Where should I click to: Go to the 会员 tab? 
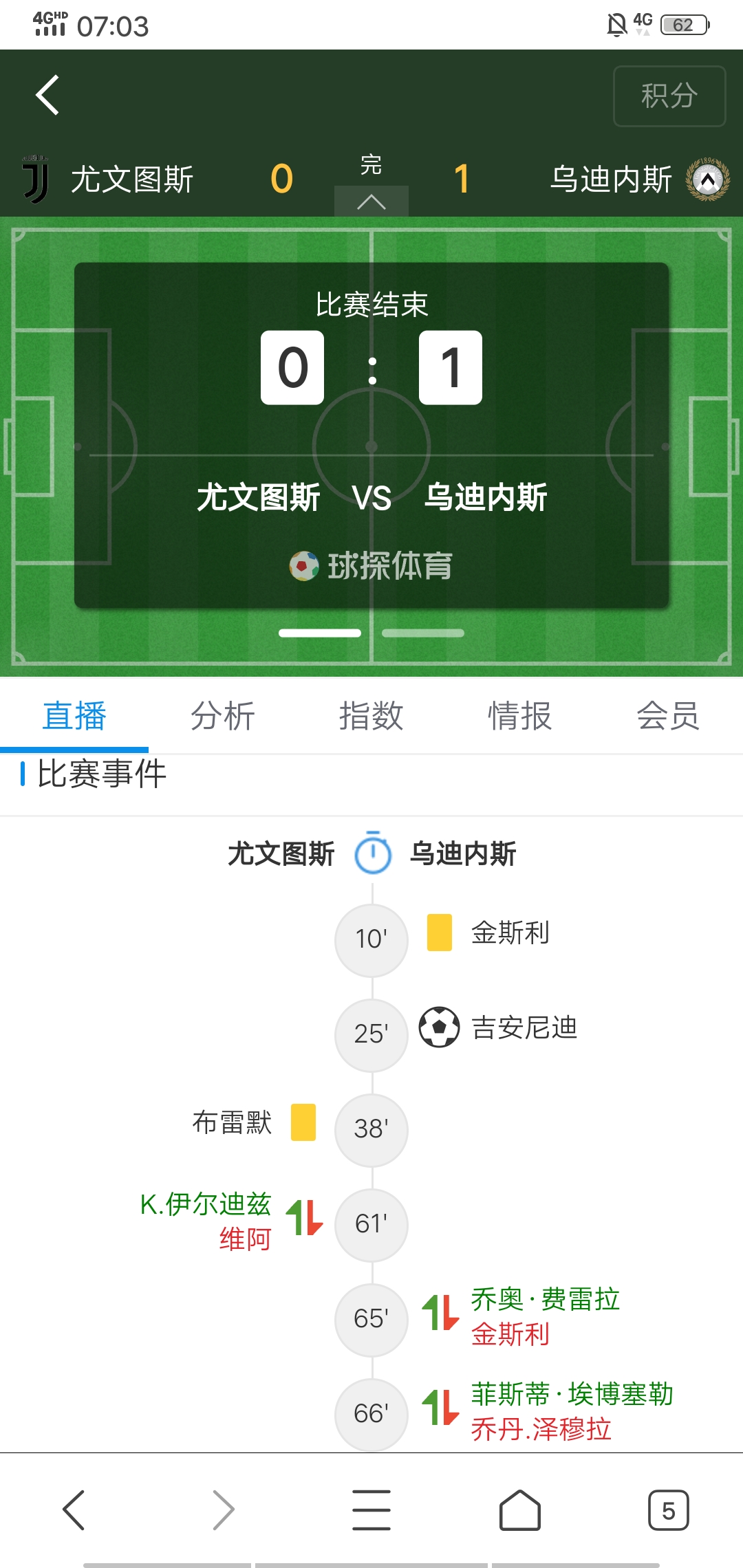pos(668,716)
